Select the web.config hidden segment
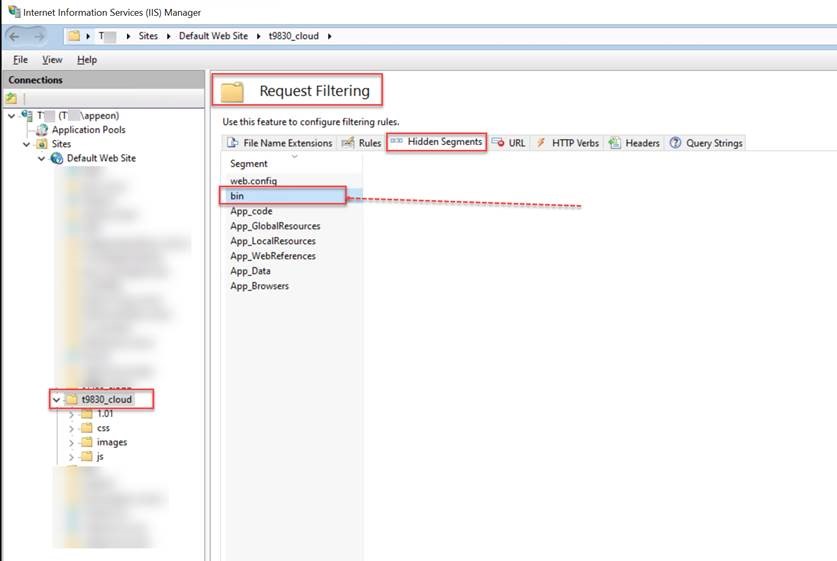 pyautogui.click(x=254, y=181)
